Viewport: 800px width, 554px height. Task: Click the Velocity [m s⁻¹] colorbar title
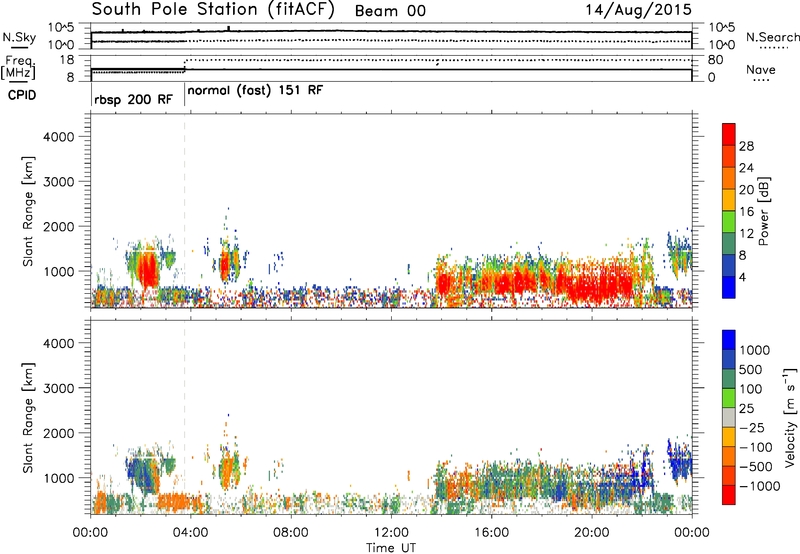click(790, 417)
